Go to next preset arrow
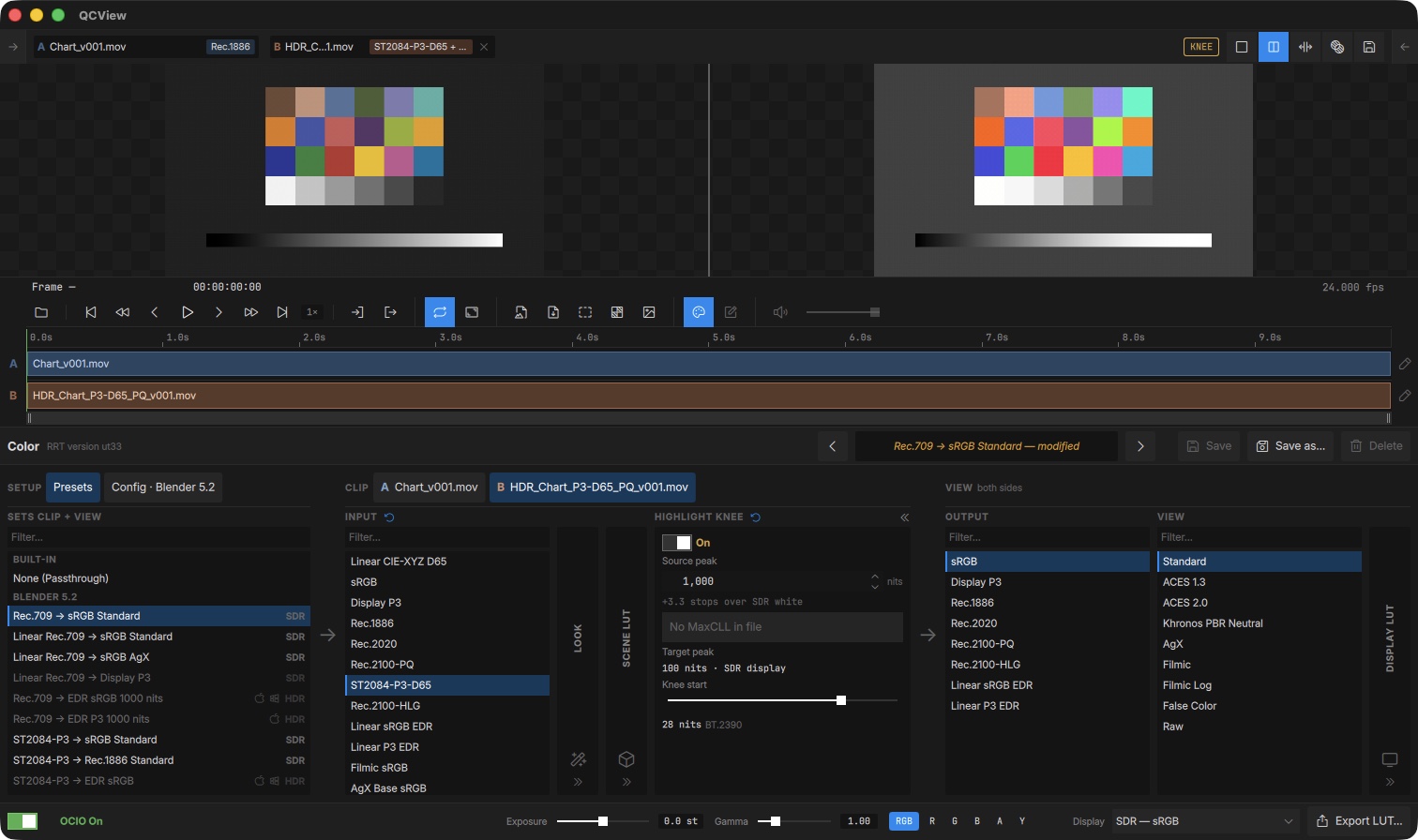The width and height of the screenshot is (1418, 840). pos(1140,446)
